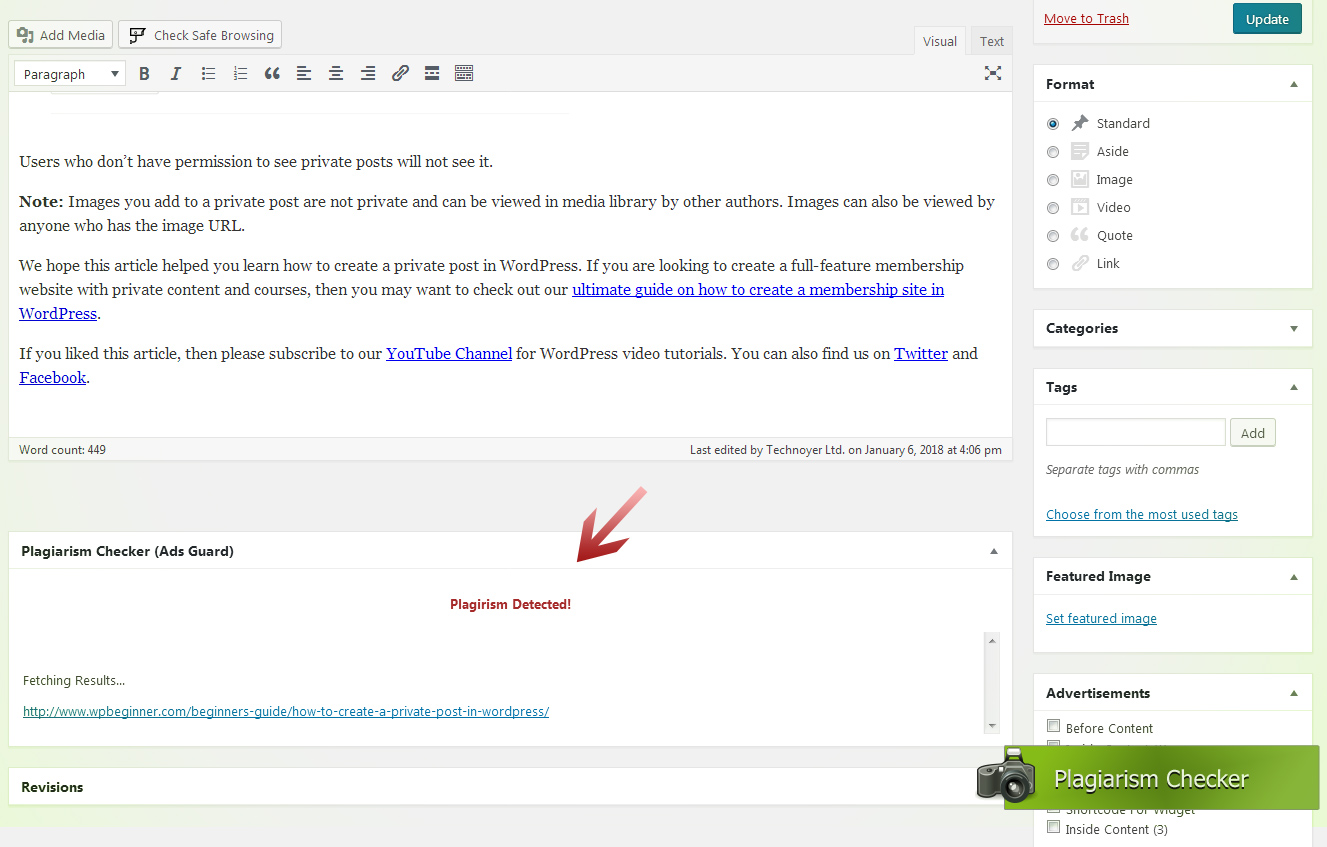Pick the Quote post format
Screen dimensions: 1327x847
1053,236
